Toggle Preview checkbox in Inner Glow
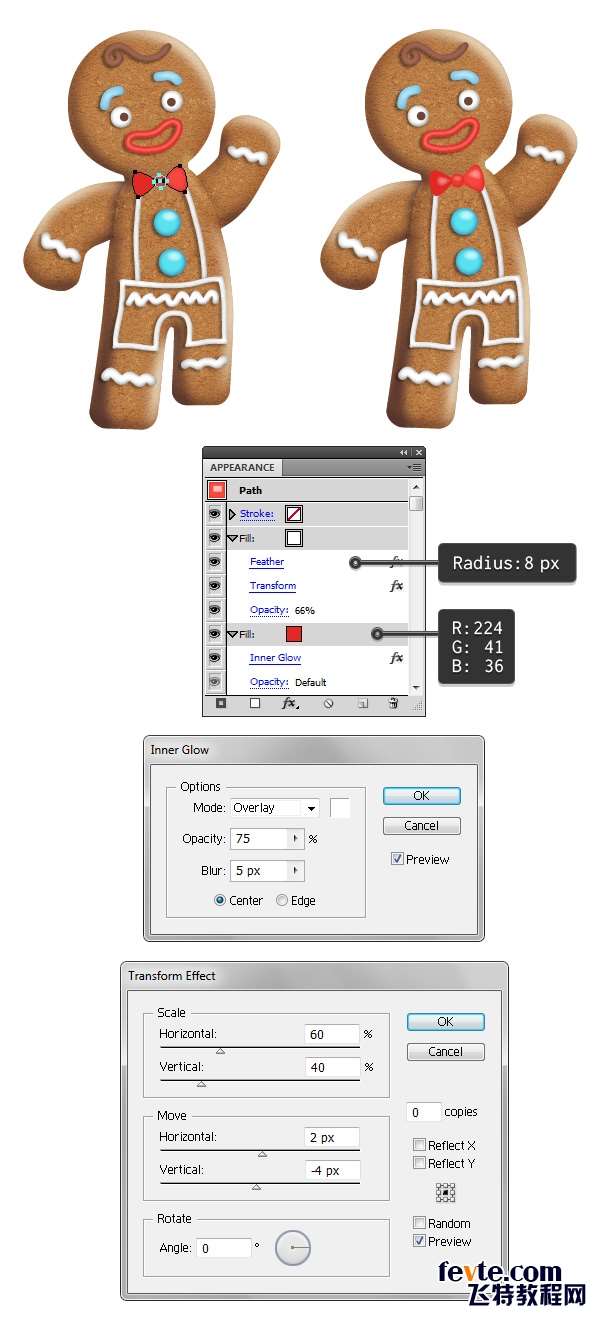Image resolution: width=600 pixels, height=1320 pixels. (x=397, y=859)
